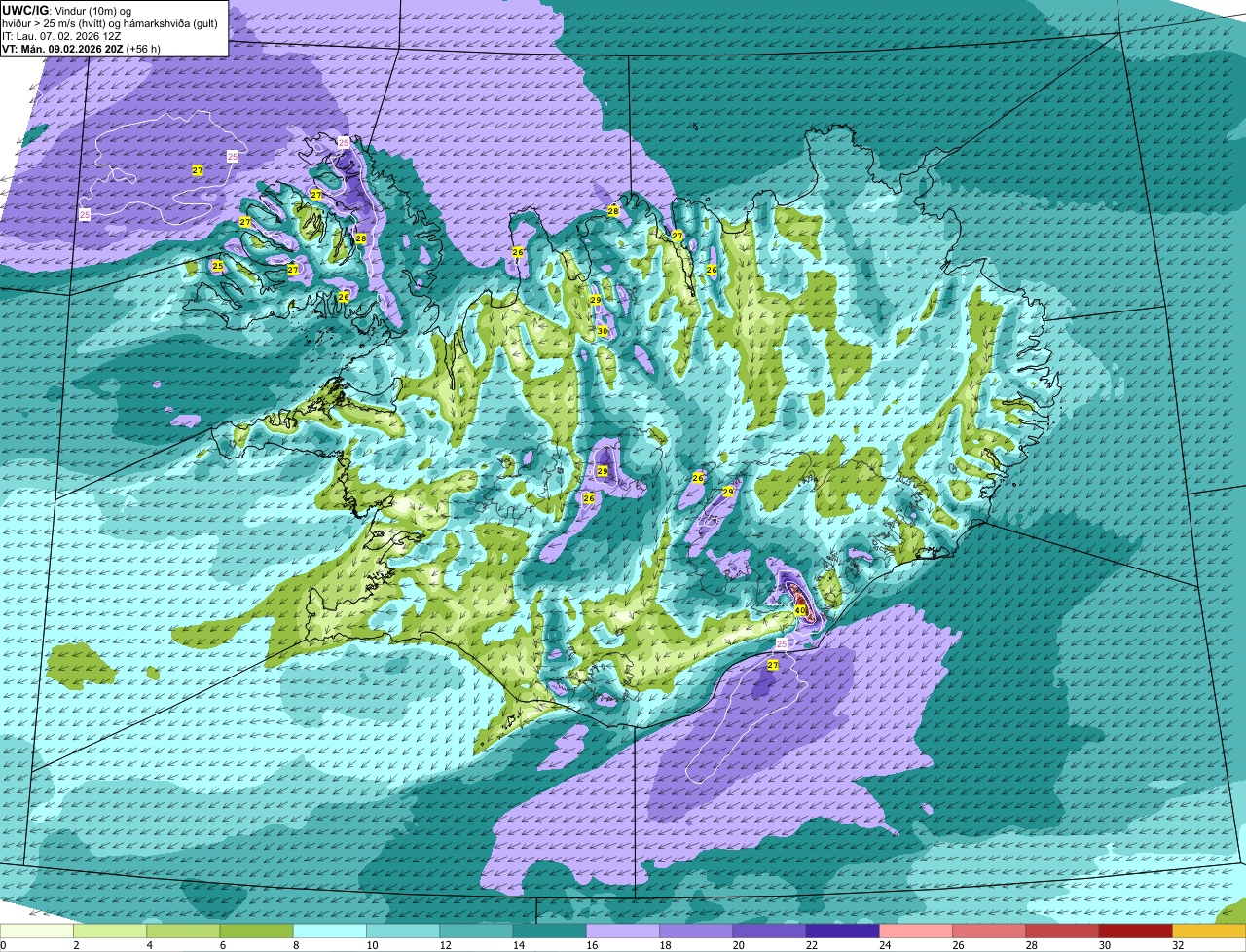1246x952 pixels.
Task: Click the "IT: Lau. 07. 02. 2026 12Z" line
Action: coord(61,36)
